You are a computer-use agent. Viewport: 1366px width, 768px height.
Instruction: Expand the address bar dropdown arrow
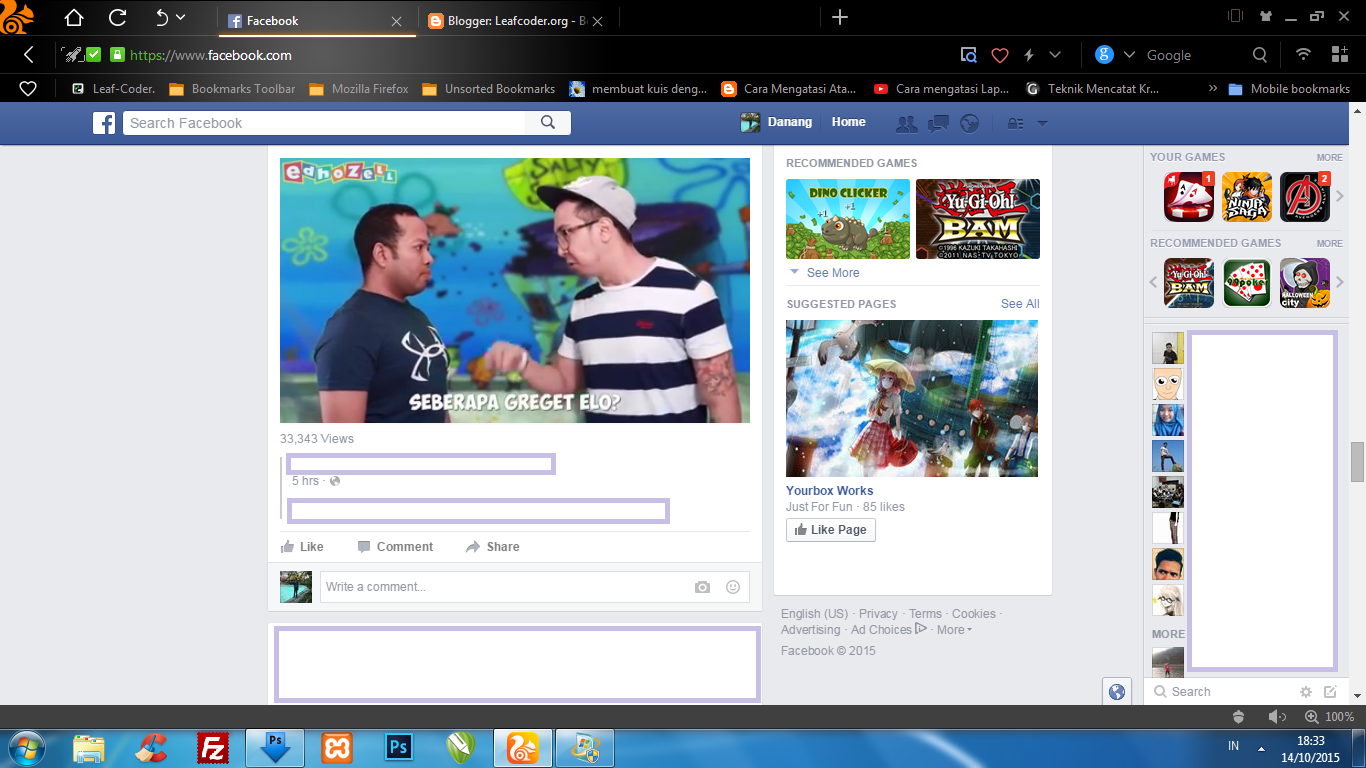(x=1055, y=55)
